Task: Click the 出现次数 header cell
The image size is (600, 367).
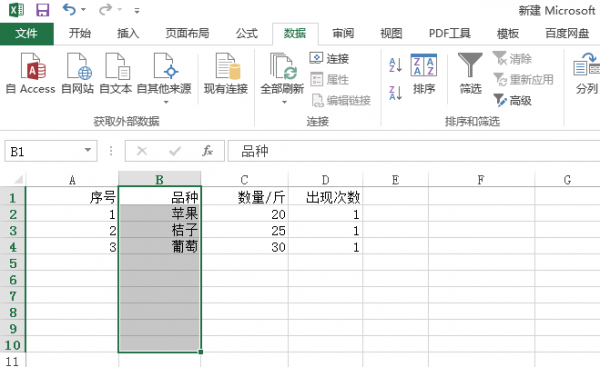Action: click(325, 197)
